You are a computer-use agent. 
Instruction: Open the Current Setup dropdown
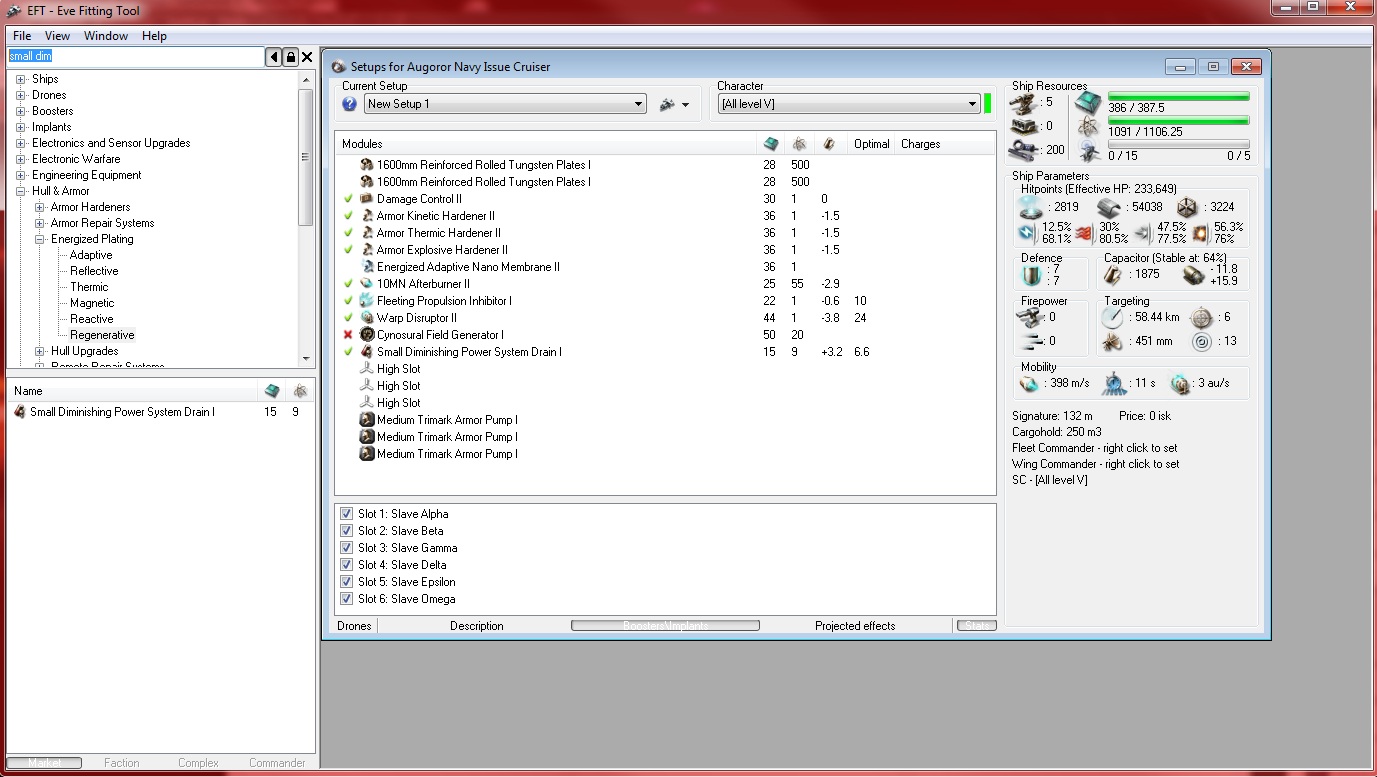coord(505,104)
